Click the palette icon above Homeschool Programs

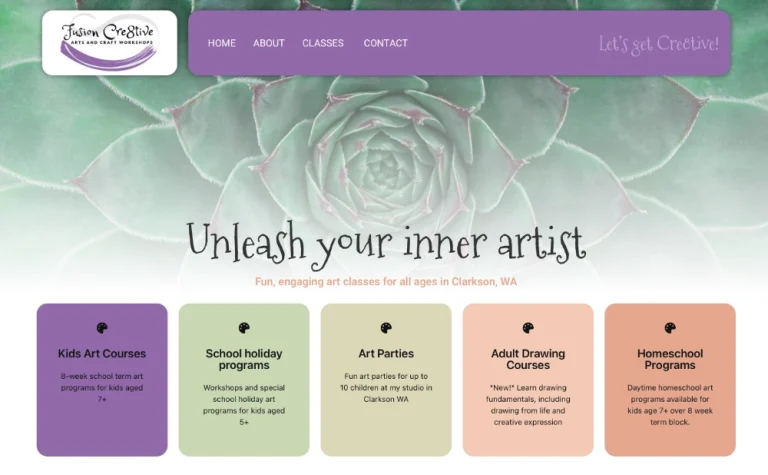670,328
